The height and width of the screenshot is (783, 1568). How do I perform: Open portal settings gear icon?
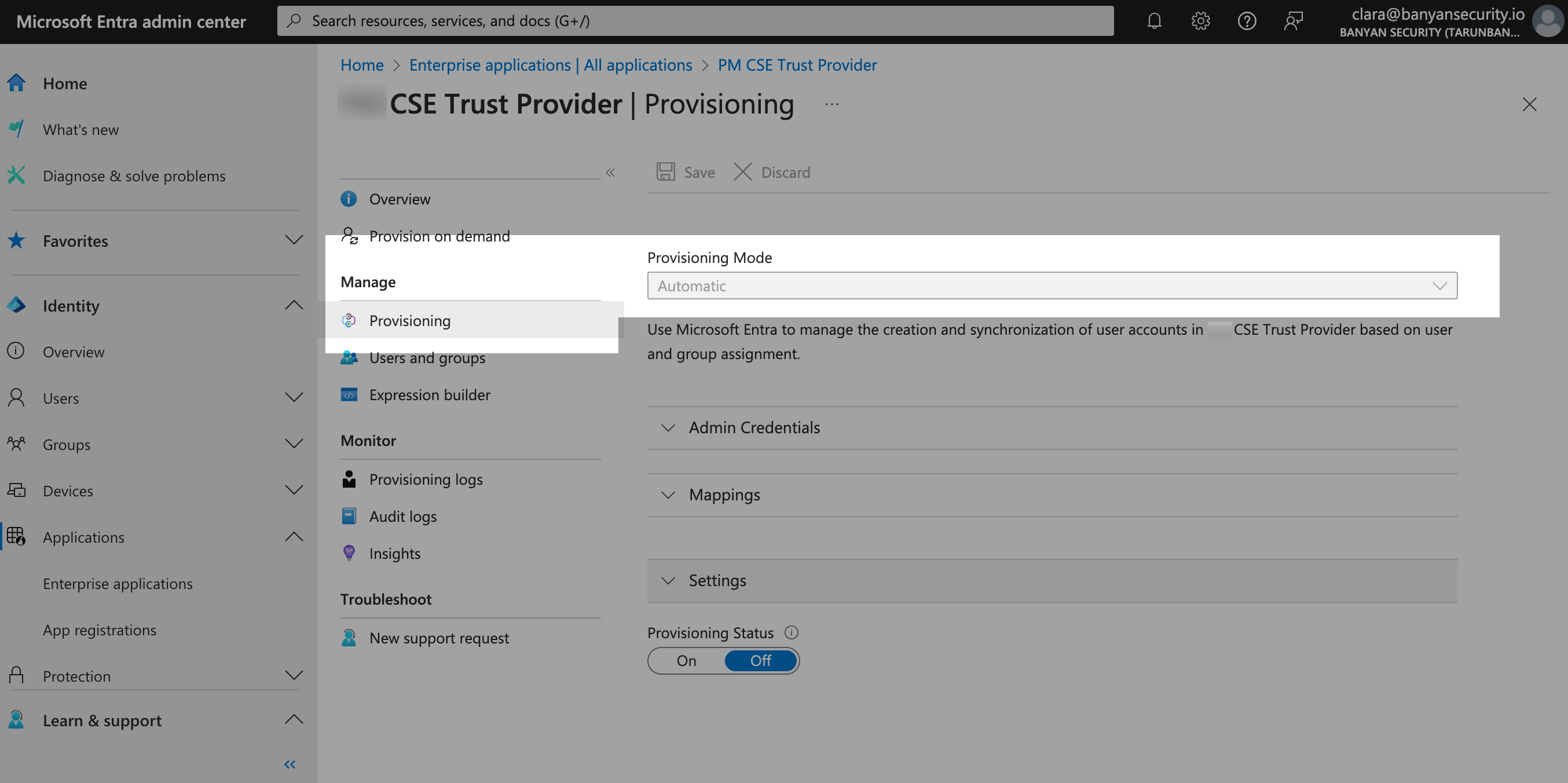pos(1200,21)
